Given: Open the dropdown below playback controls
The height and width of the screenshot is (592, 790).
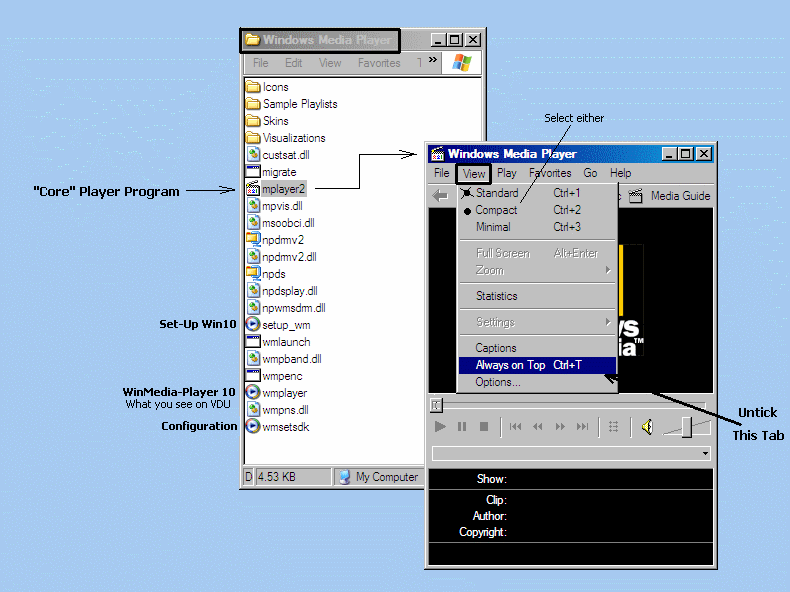Looking at the screenshot, I should coord(705,453).
